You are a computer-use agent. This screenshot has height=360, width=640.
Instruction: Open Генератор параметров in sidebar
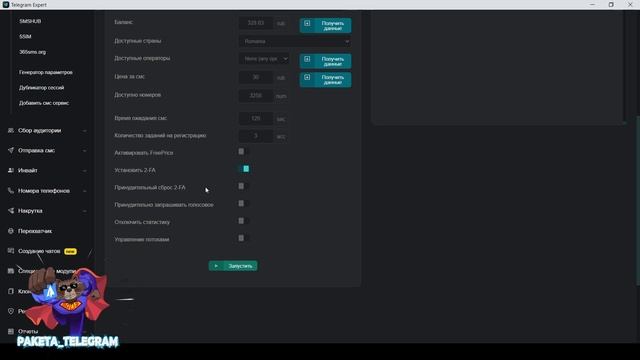(x=46, y=72)
